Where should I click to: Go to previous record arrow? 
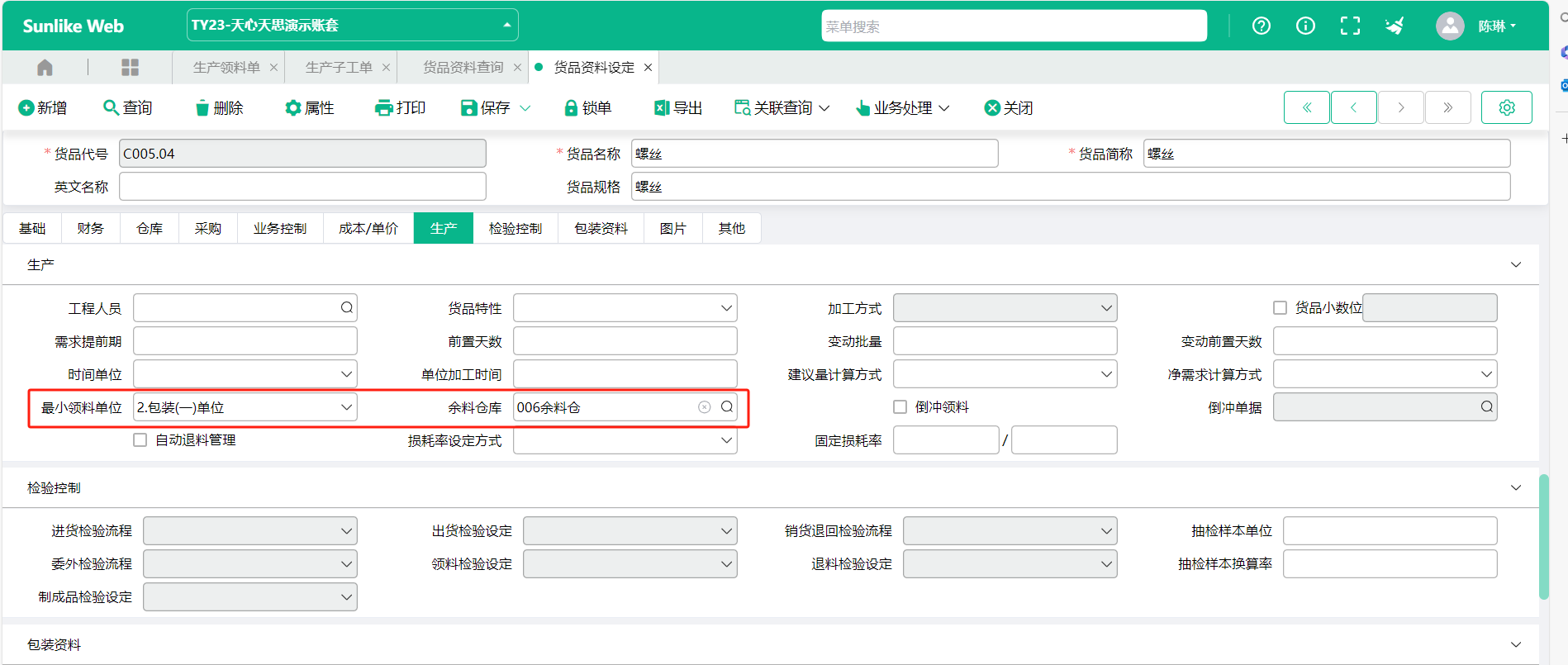click(1353, 107)
